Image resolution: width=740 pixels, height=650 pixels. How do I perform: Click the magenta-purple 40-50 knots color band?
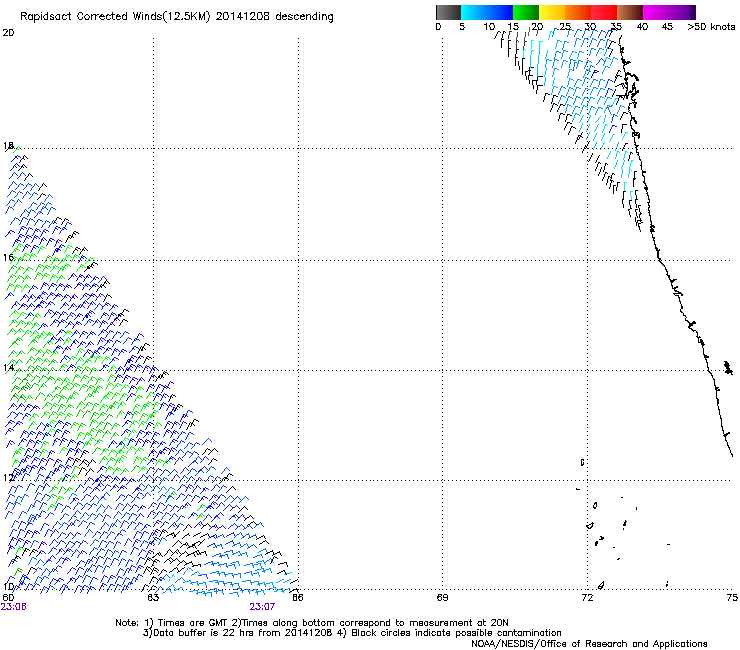(669, 12)
